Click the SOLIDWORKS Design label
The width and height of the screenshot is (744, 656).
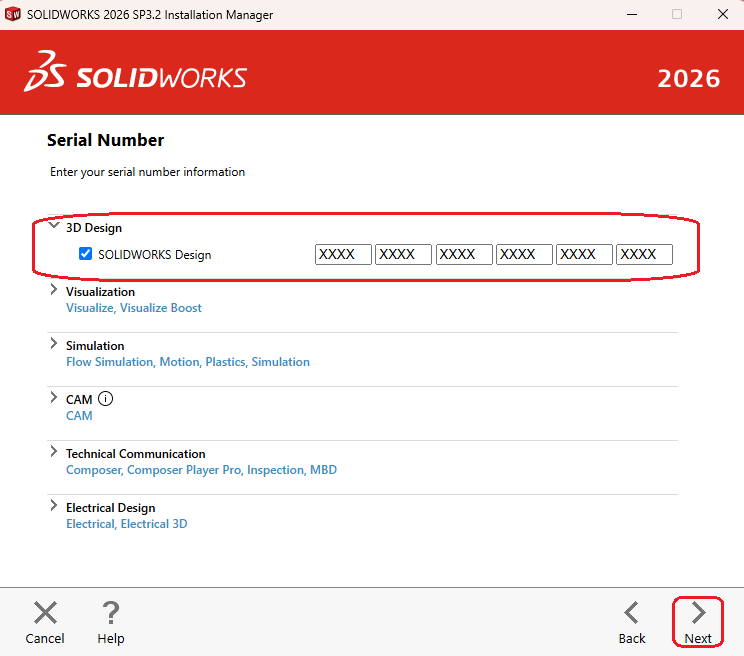click(x=155, y=255)
